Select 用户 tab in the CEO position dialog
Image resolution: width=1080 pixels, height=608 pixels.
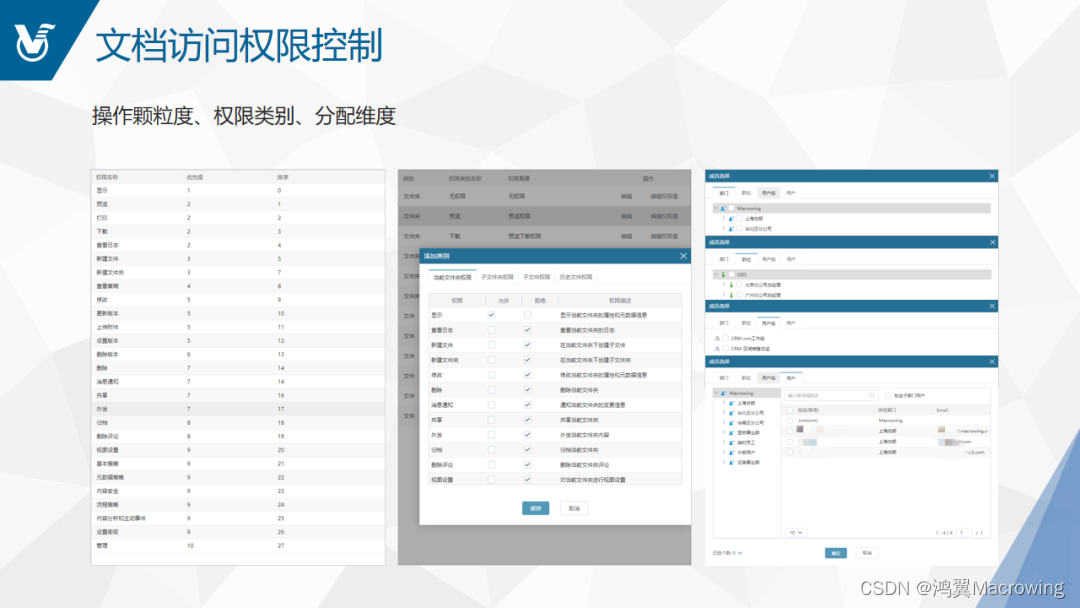coord(791,260)
